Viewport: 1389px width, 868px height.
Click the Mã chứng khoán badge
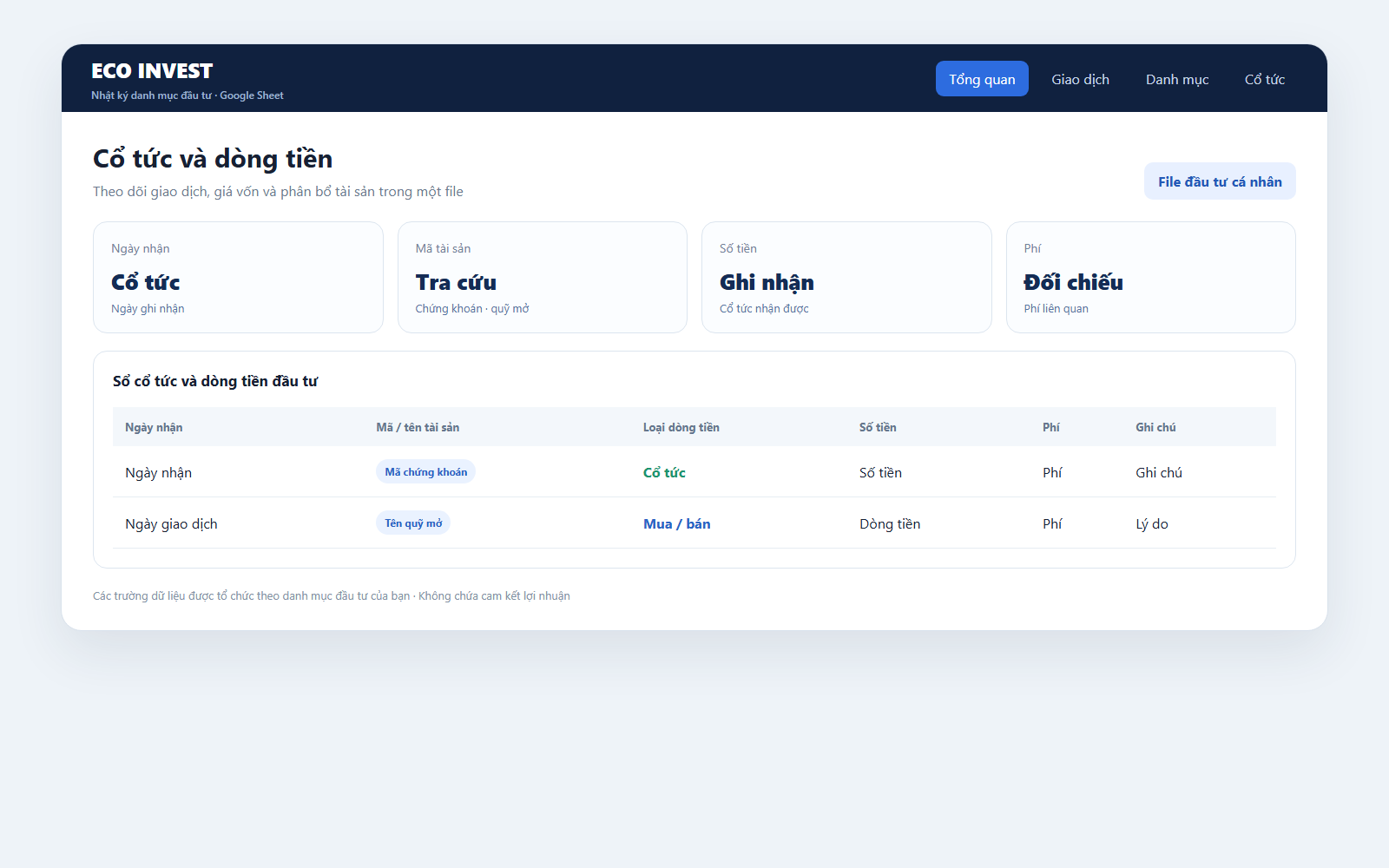coord(425,471)
